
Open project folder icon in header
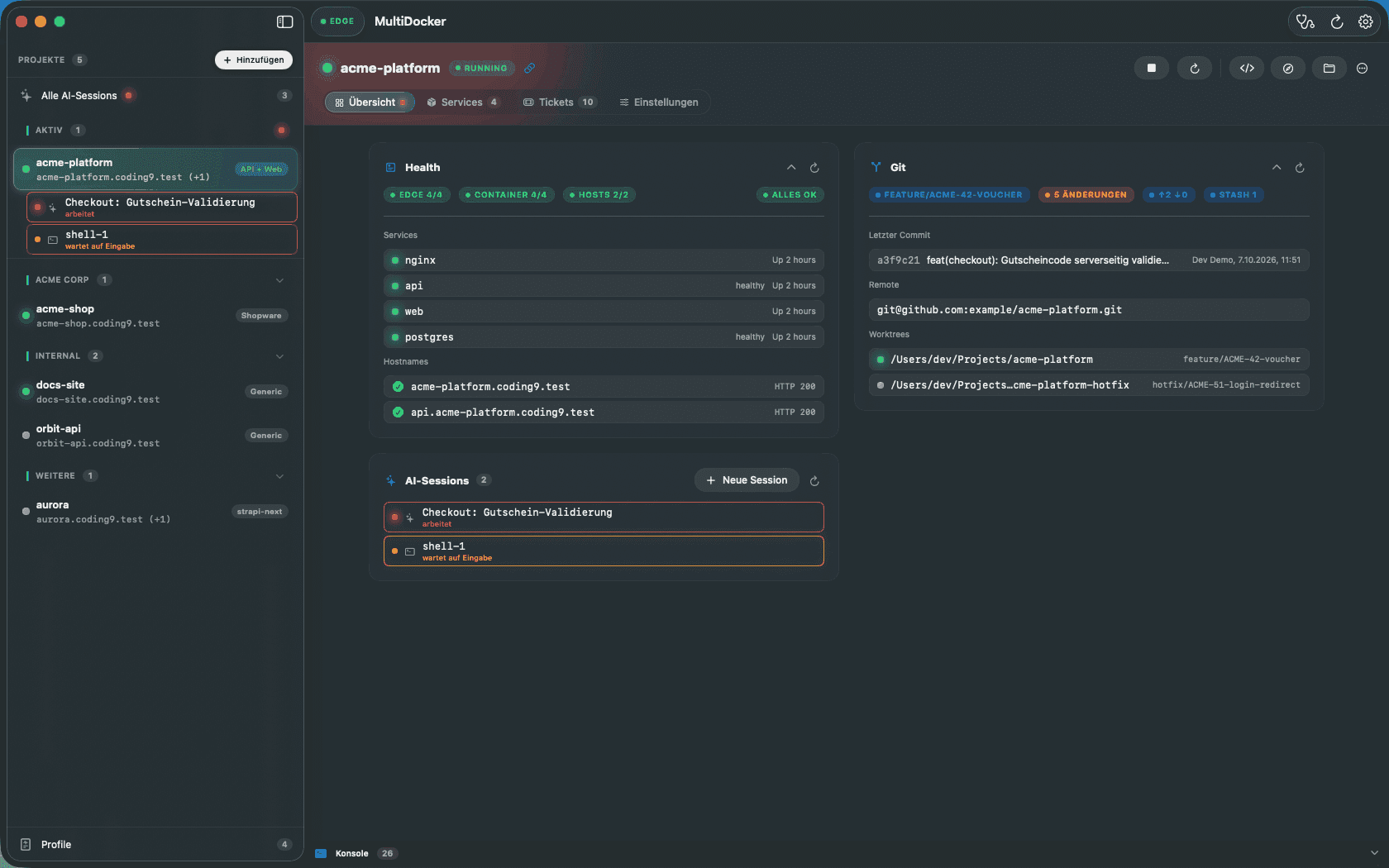[x=1329, y=68]
